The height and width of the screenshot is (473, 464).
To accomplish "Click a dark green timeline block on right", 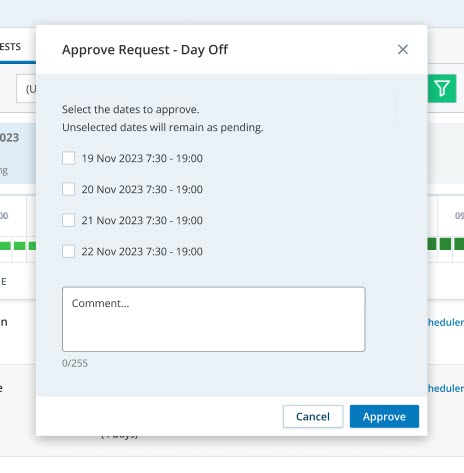I will tap(445, 244).
